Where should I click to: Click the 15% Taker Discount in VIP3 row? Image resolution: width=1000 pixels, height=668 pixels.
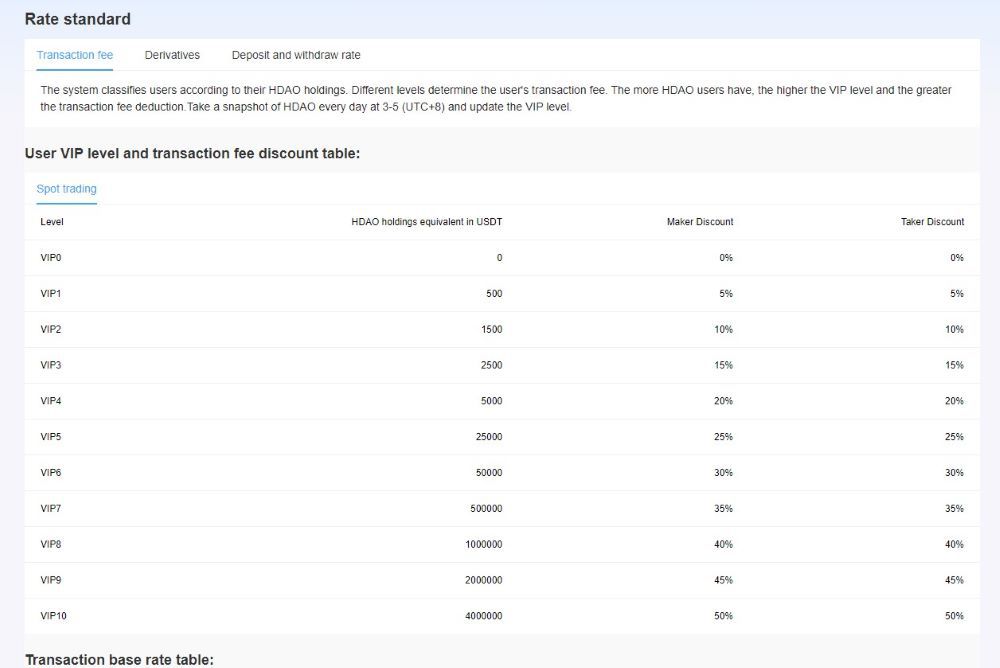pos(954,365)
